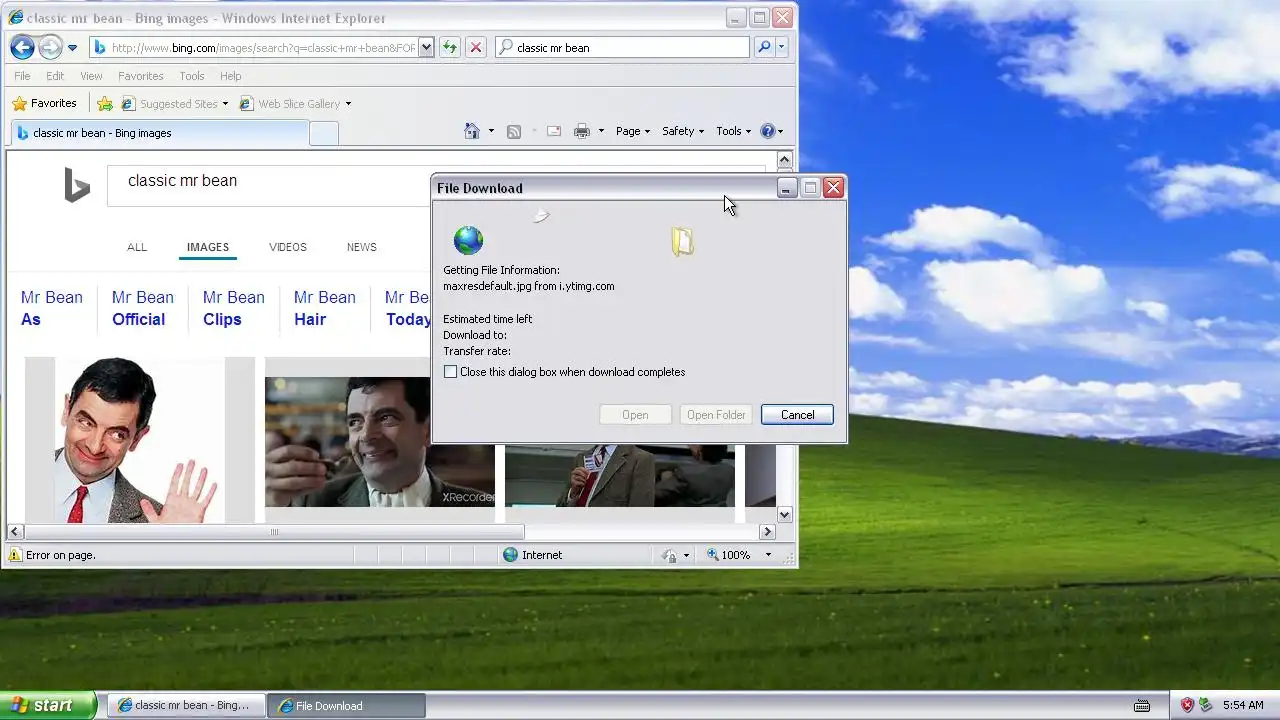
Task: Click the Home icon in command bar
Action: 472,131
